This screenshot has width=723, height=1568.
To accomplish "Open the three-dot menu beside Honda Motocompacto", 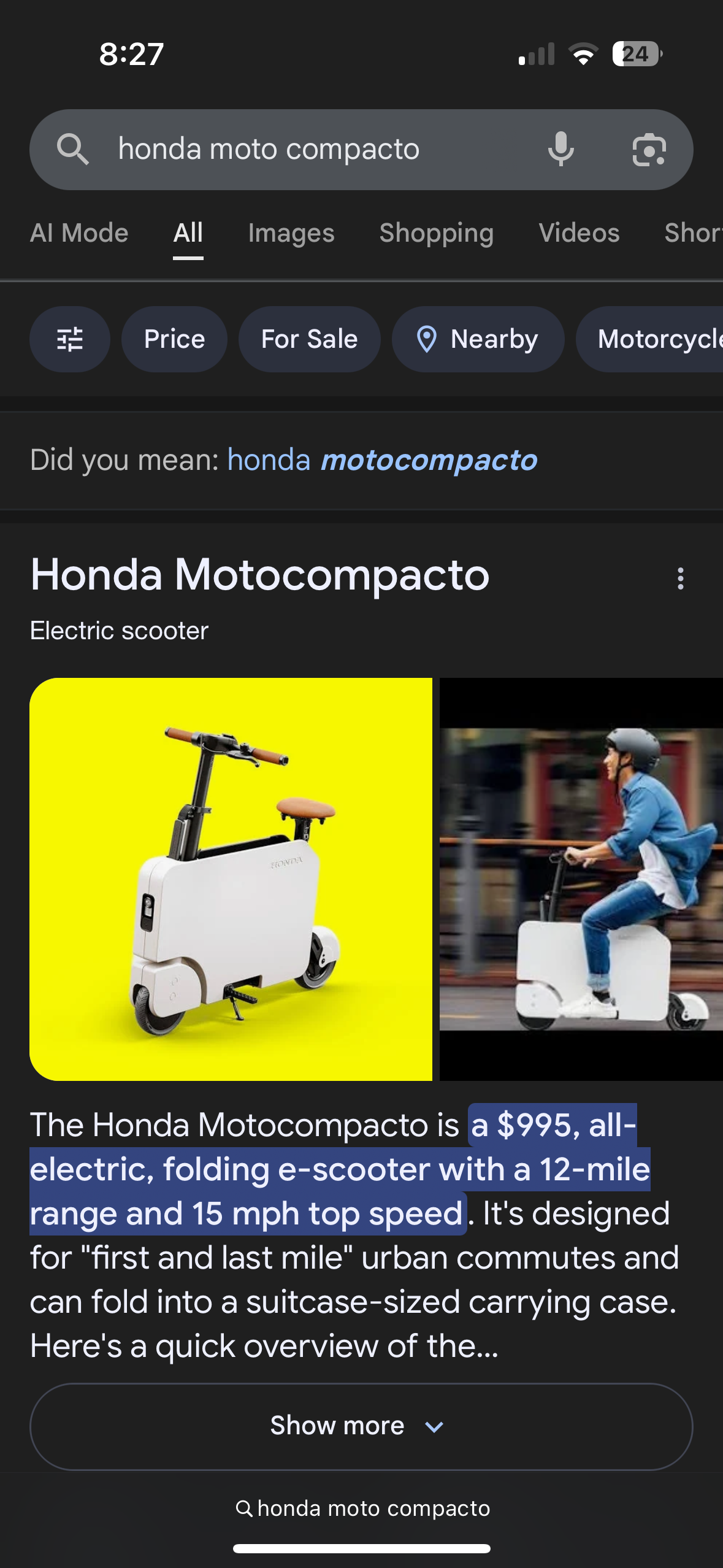I will [x=680, y=578].
